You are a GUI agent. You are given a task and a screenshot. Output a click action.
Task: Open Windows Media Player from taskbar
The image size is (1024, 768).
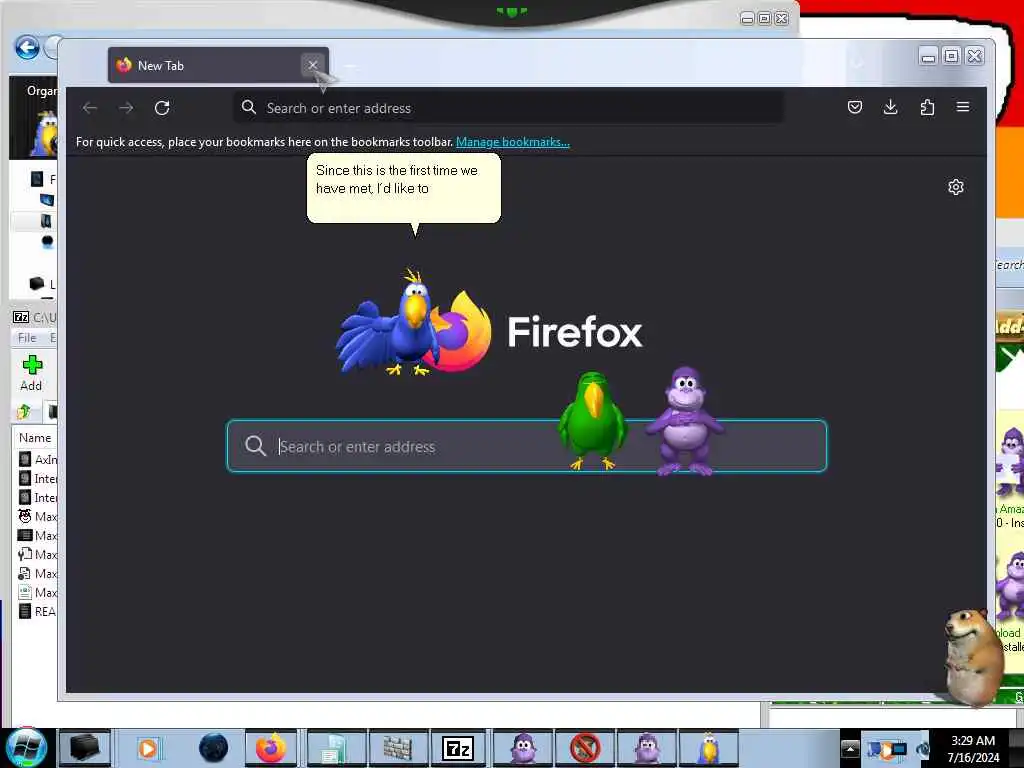(x=148, y=748)
